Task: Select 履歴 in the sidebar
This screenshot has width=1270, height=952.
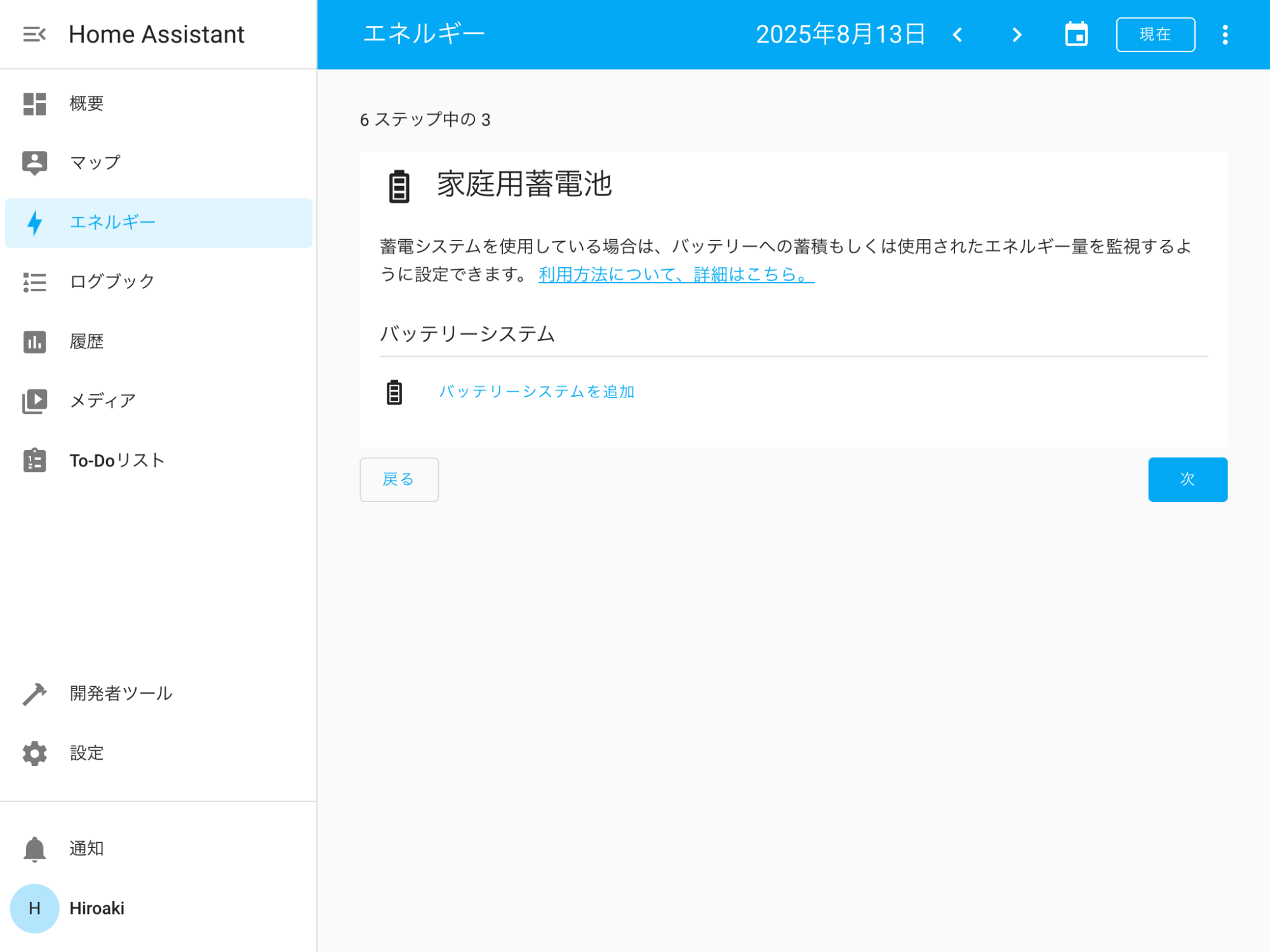Action: coord(159,341)
